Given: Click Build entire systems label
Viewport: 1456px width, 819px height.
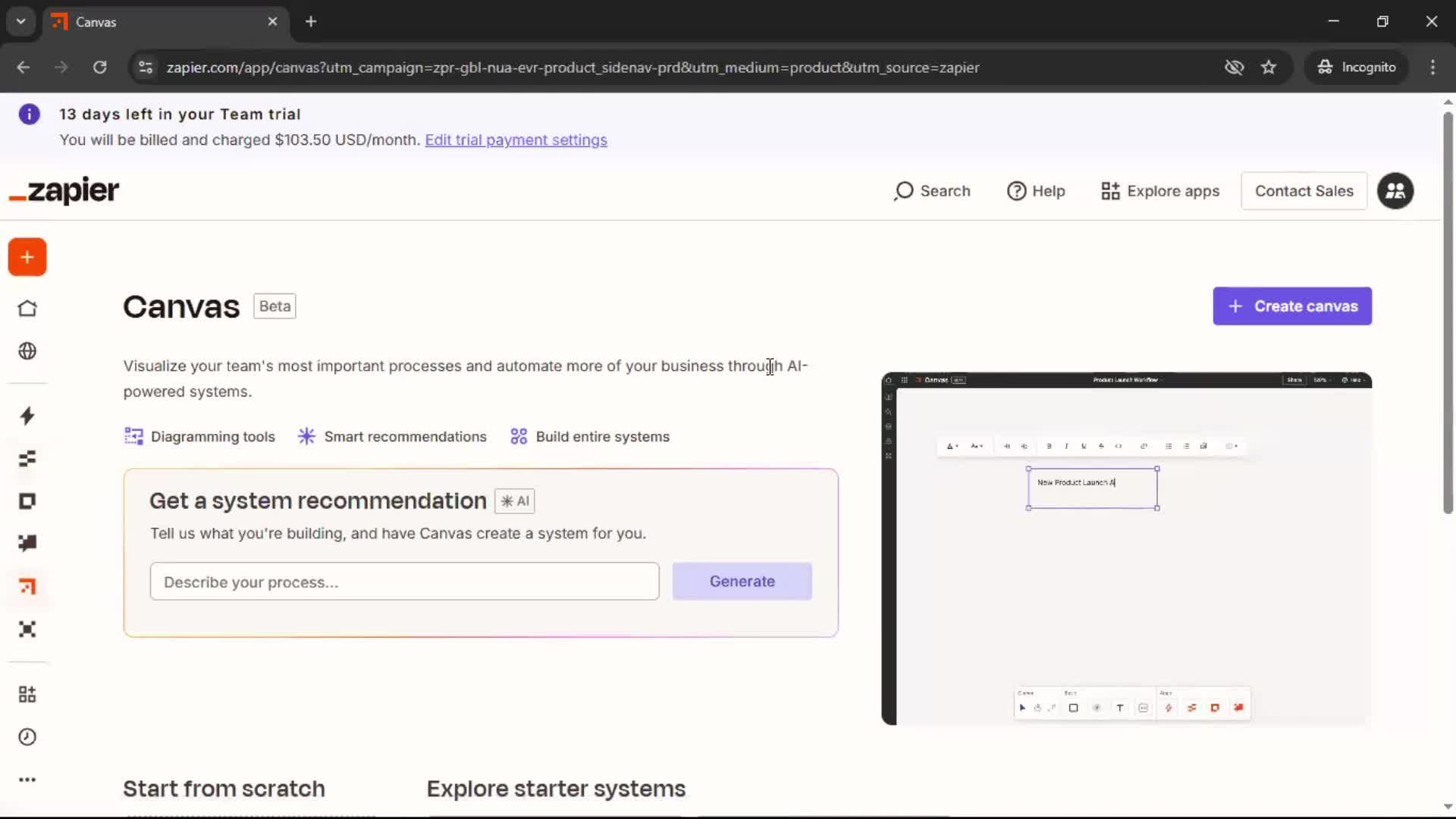Looking at the screenshot, I should (590, 437).
